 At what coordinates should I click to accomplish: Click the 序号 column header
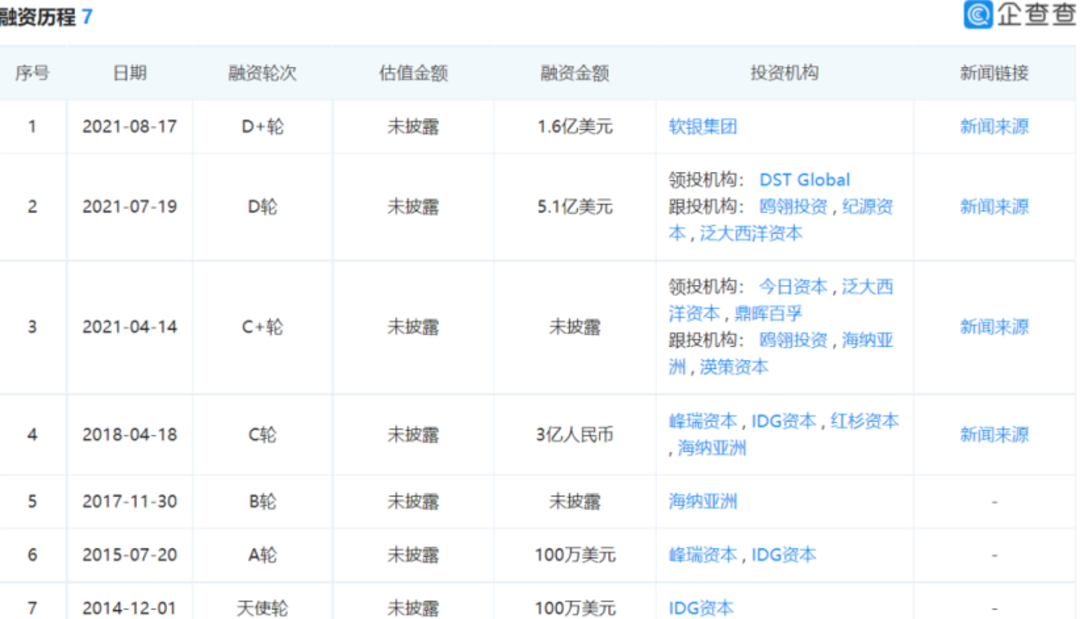[x=32, y=73]
